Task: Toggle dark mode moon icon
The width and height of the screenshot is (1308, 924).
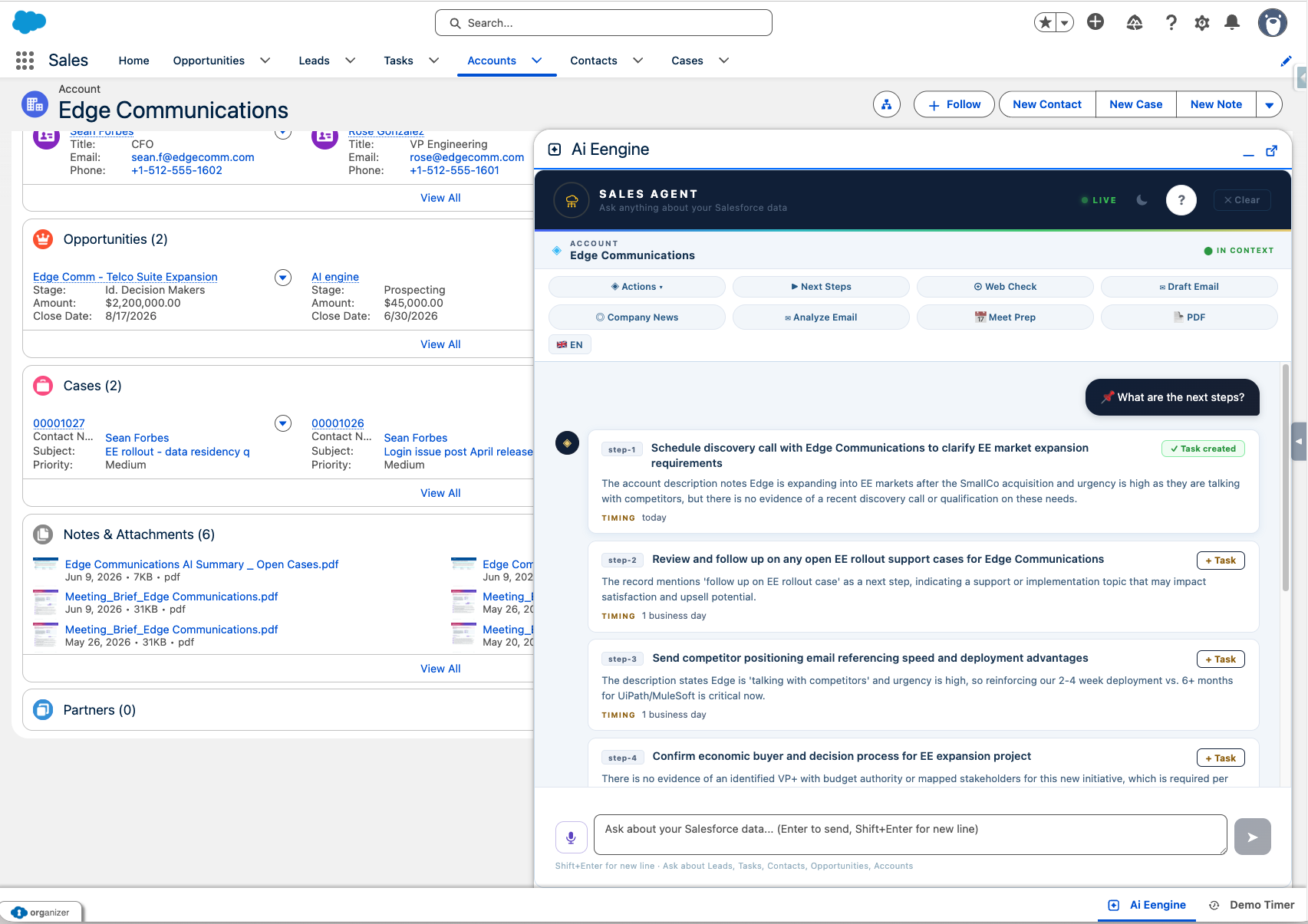Action: pos(1142,200)
